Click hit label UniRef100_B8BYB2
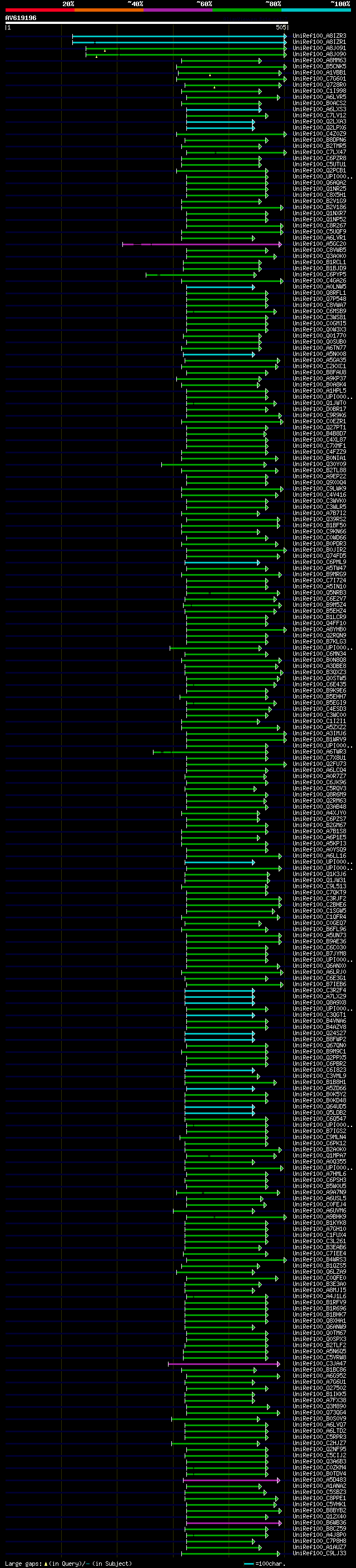 pyautogui.click(x=319, y=1510)
